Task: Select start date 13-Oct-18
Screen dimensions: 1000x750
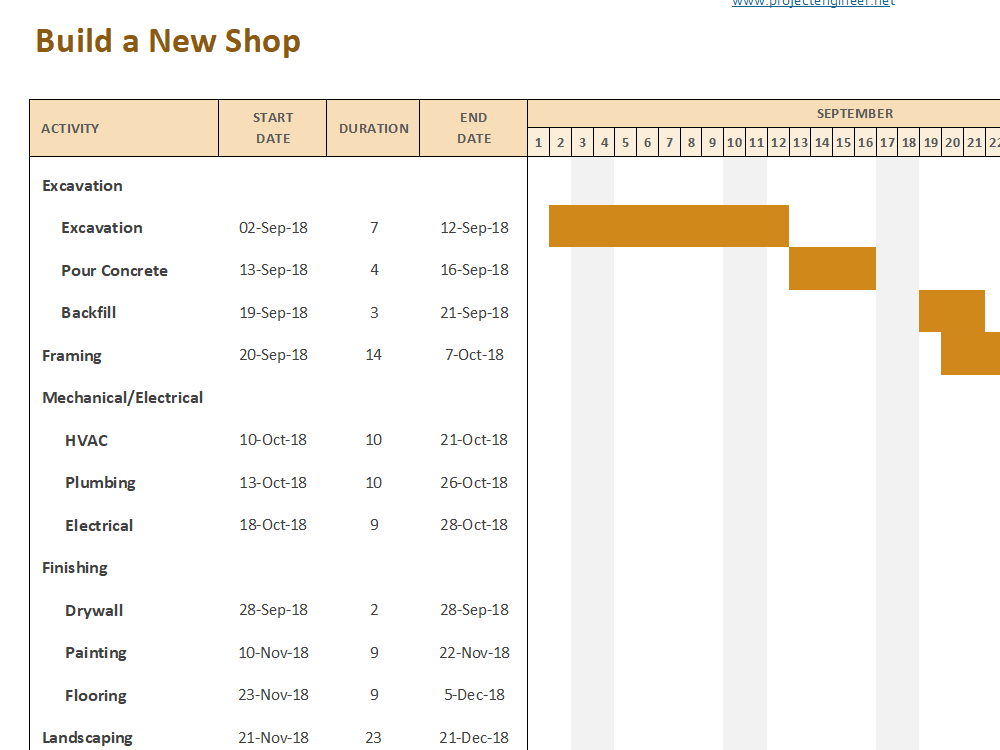Action: [273, 483]
